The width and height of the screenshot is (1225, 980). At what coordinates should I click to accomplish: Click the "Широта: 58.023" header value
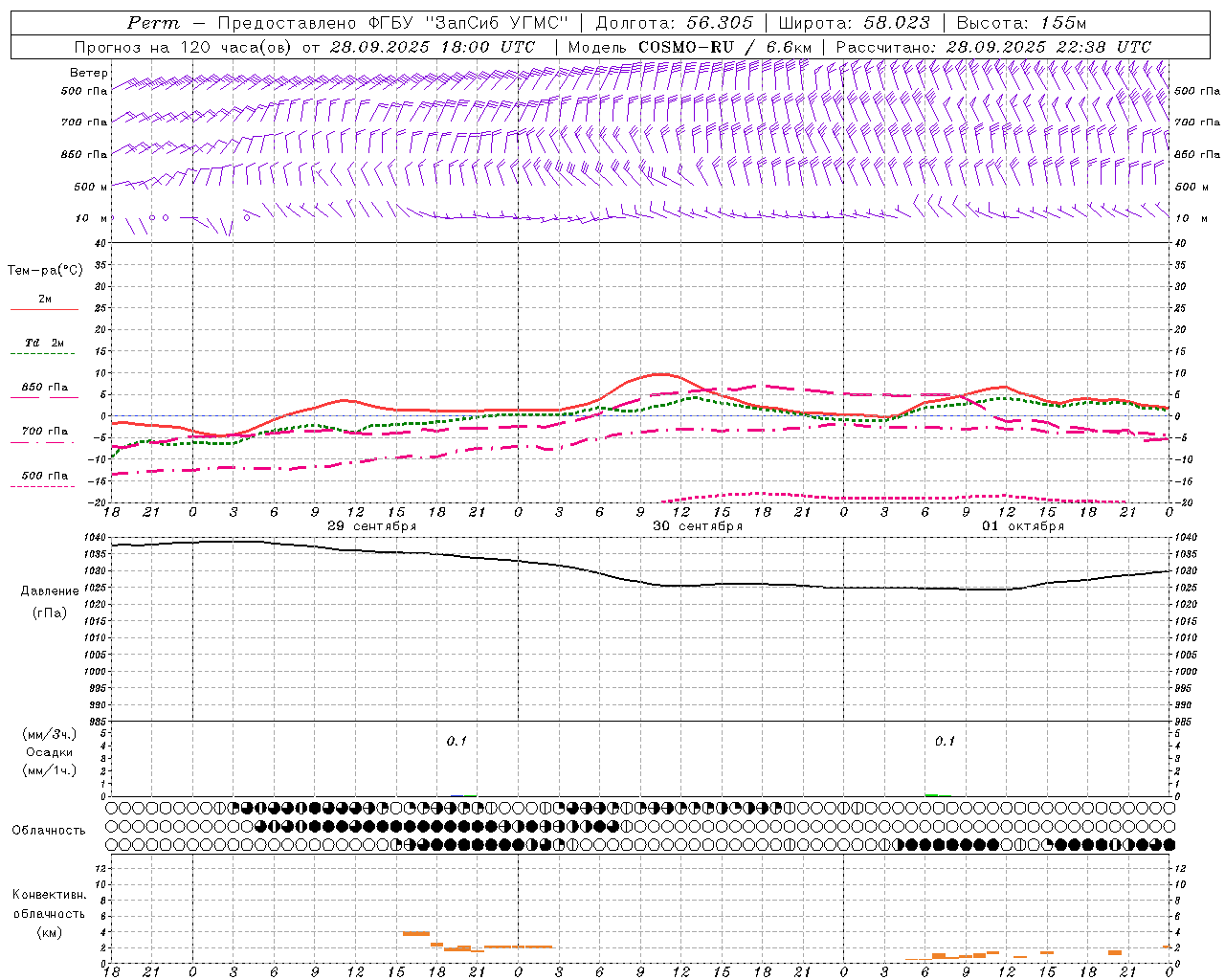coord(854,23)
